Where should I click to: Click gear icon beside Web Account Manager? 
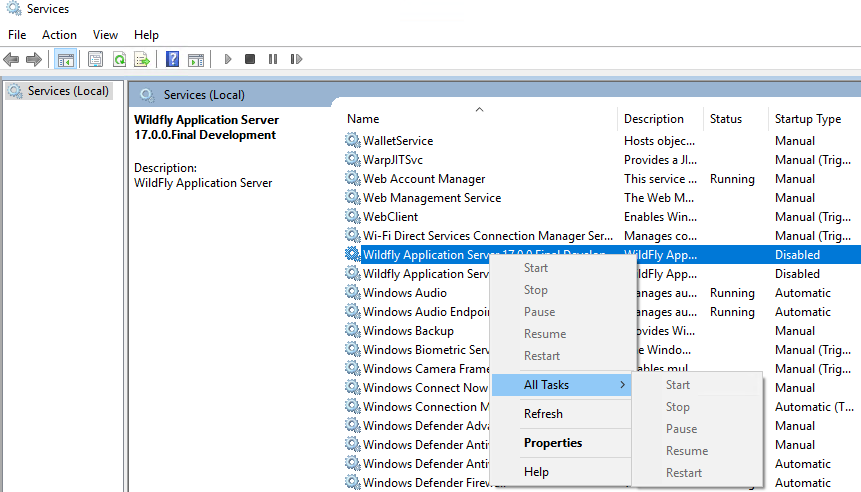tap(353, 178)
